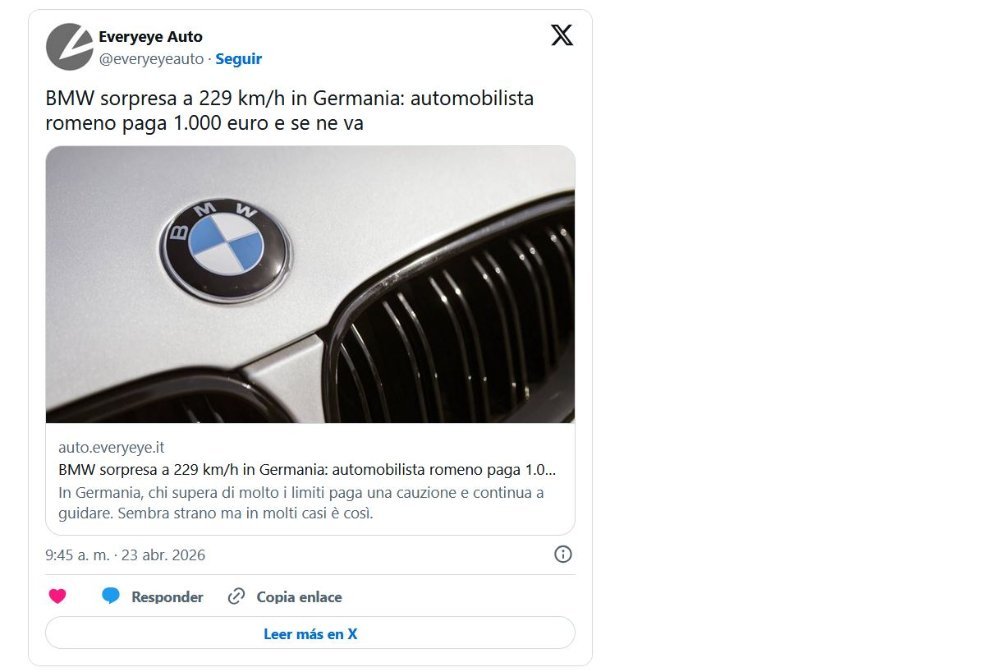Screen dimensions: 1000x672
Task: Click the tweet text about BMW at 229 km/h
Action: point(290,111)
